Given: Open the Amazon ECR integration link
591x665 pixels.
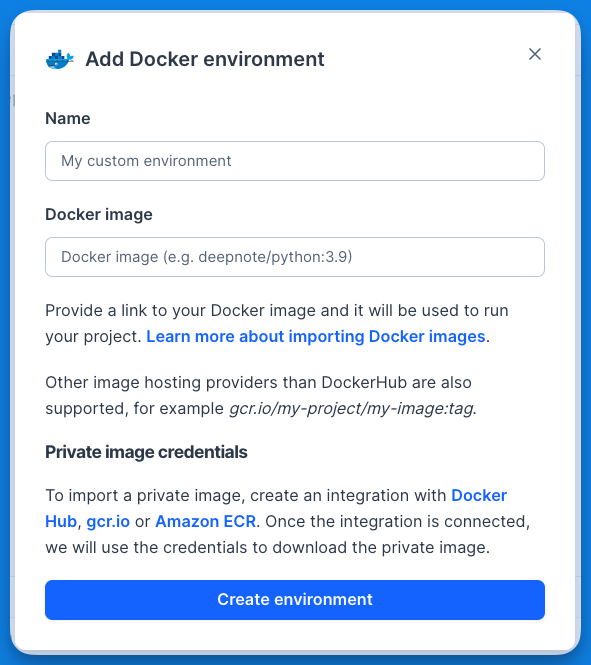Looking at the screenshot, I should [x=206, y=522].
